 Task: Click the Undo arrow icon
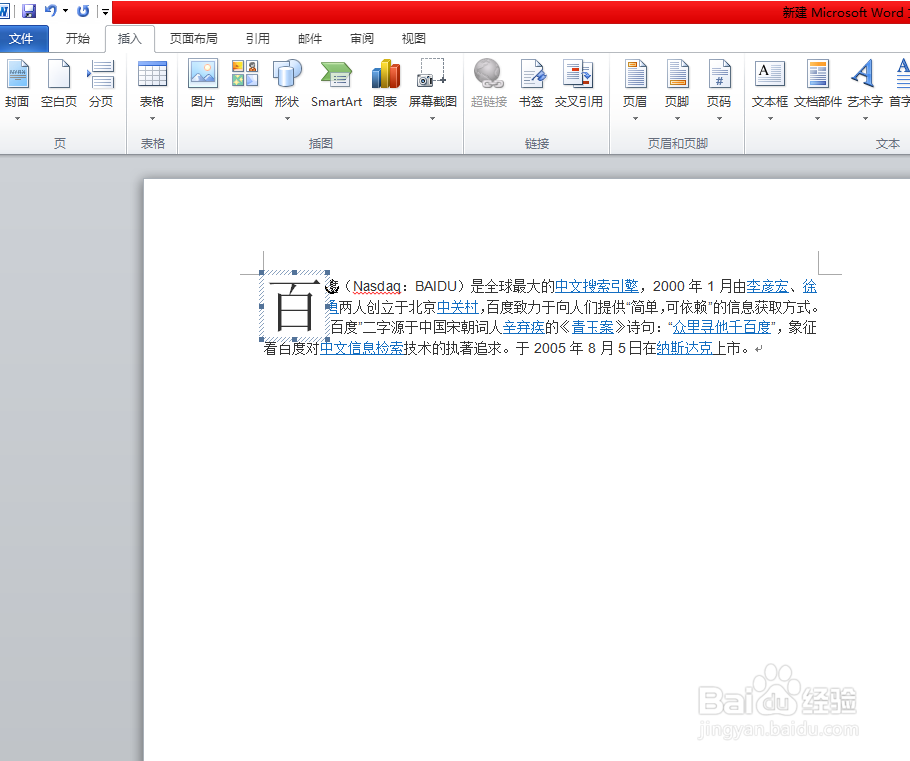click(x=51, y=11)
